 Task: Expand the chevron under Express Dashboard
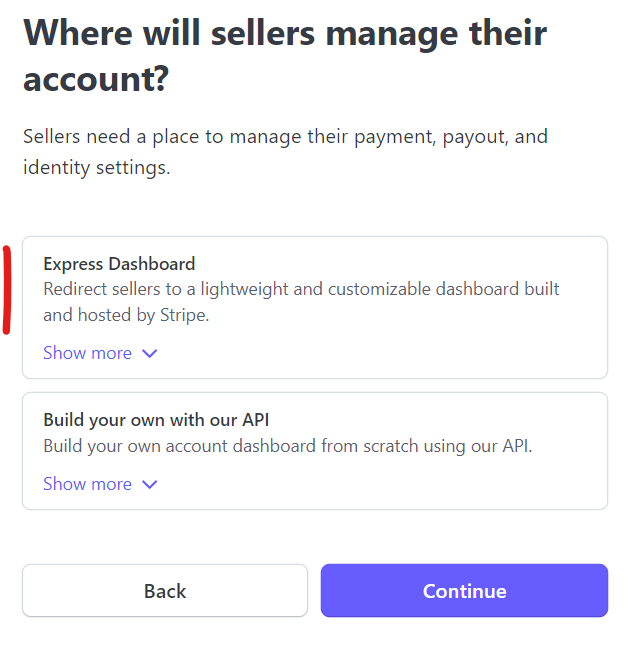(x=150, y=353)
